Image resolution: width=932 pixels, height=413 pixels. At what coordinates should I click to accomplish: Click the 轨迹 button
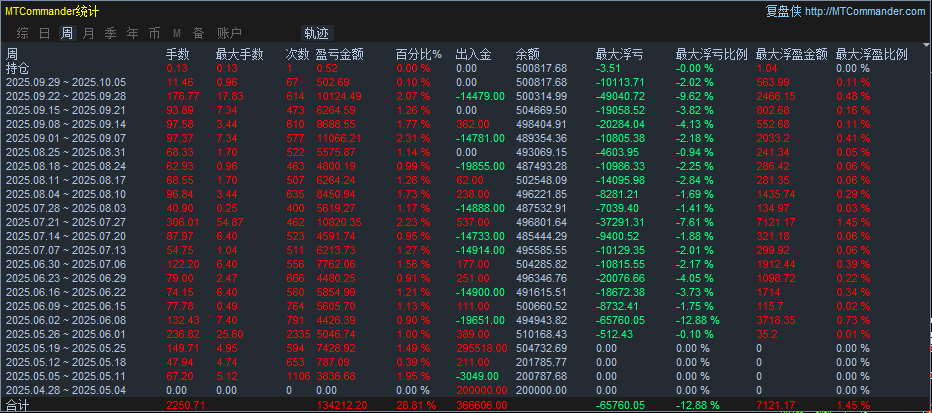pyautogui.click(x=317, y=33)
